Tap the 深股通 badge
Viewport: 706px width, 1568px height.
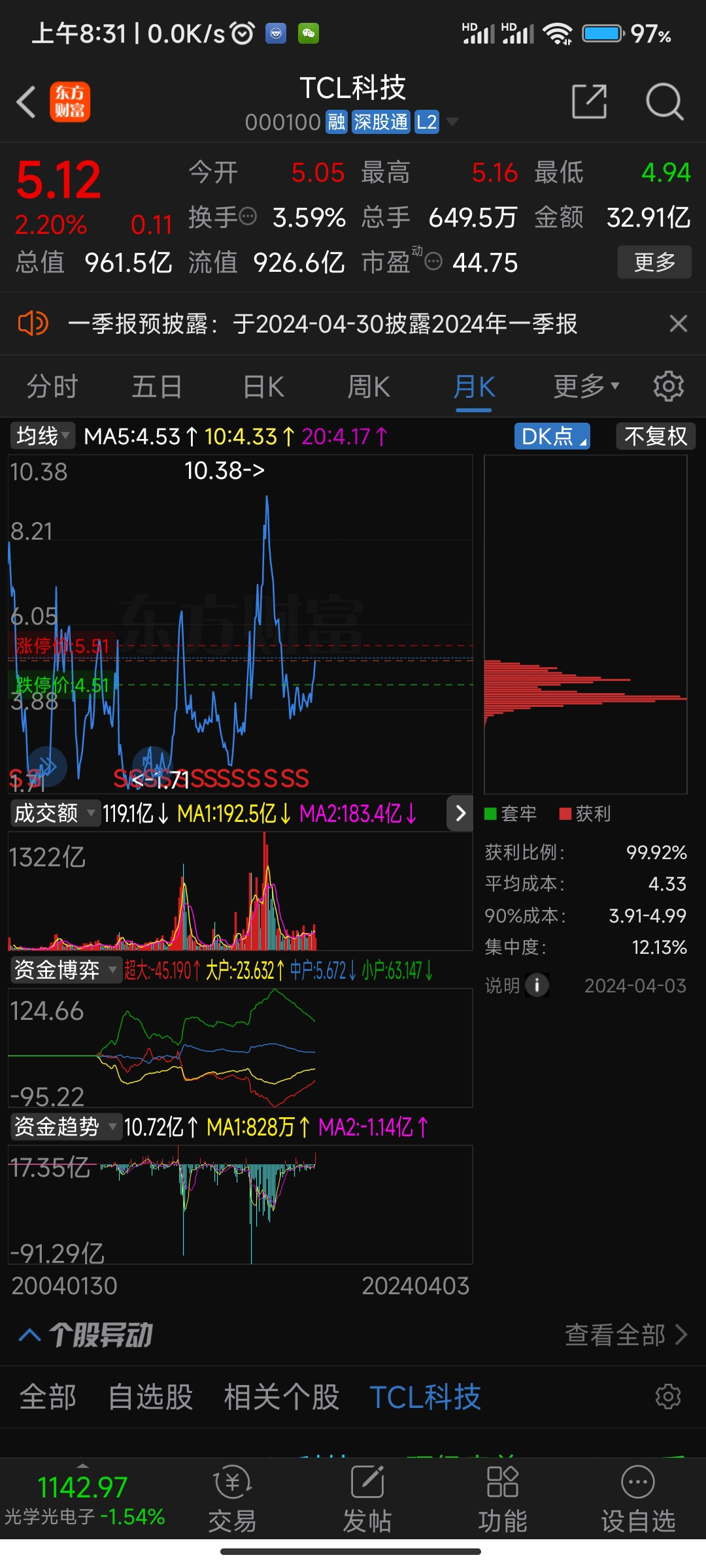coord(381,122)
